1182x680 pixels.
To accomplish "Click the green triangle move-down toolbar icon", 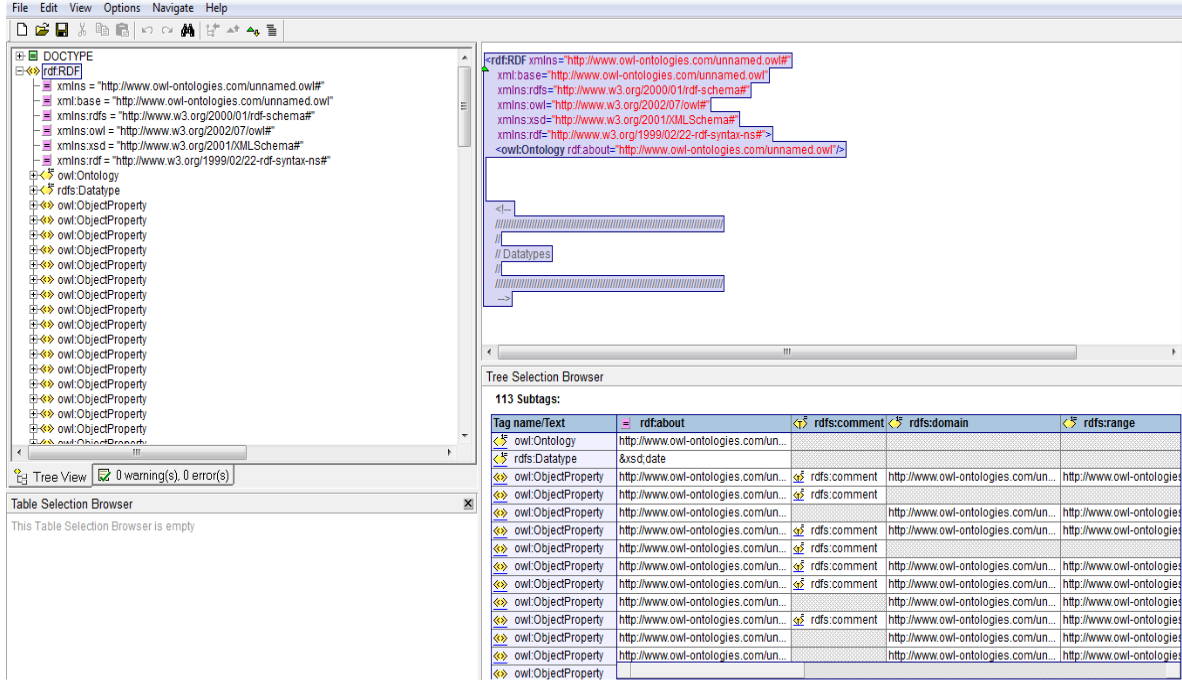I will tap(253, 31).
